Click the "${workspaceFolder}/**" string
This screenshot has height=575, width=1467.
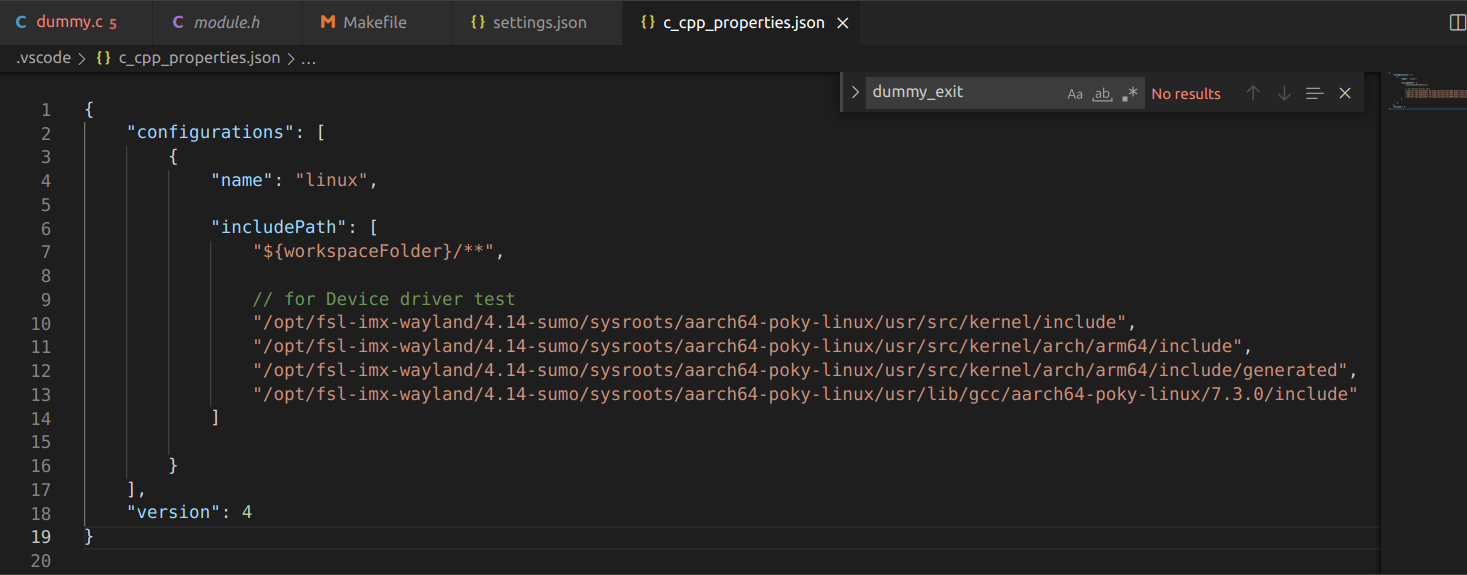[x=374, y=251]
